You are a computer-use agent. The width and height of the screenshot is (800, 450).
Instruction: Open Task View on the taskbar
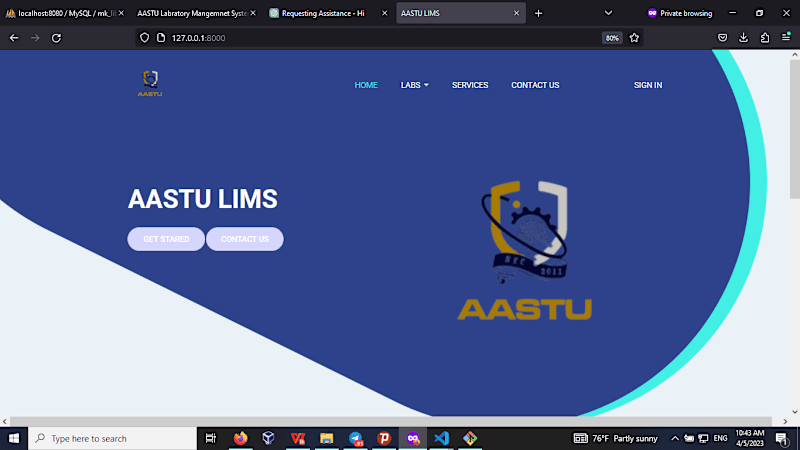[x=211, y=438]
